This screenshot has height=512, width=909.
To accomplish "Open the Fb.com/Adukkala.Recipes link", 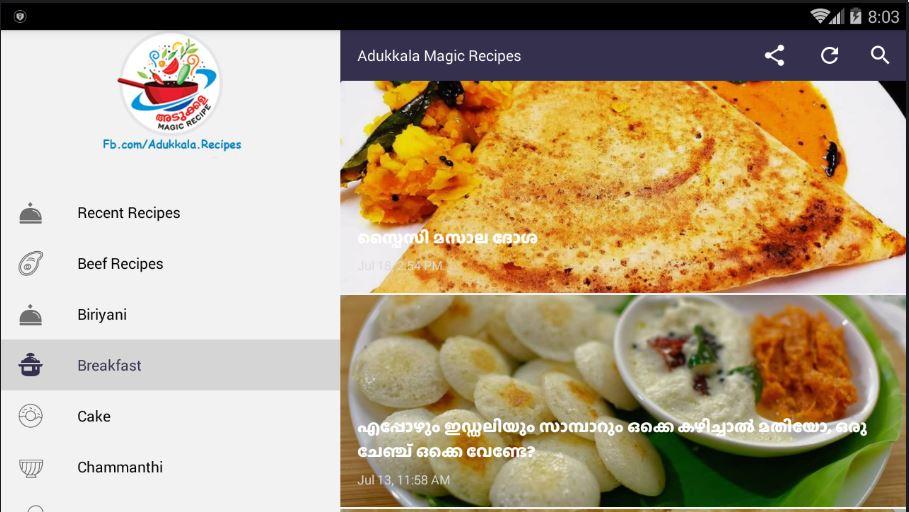I will click(172, 144).
